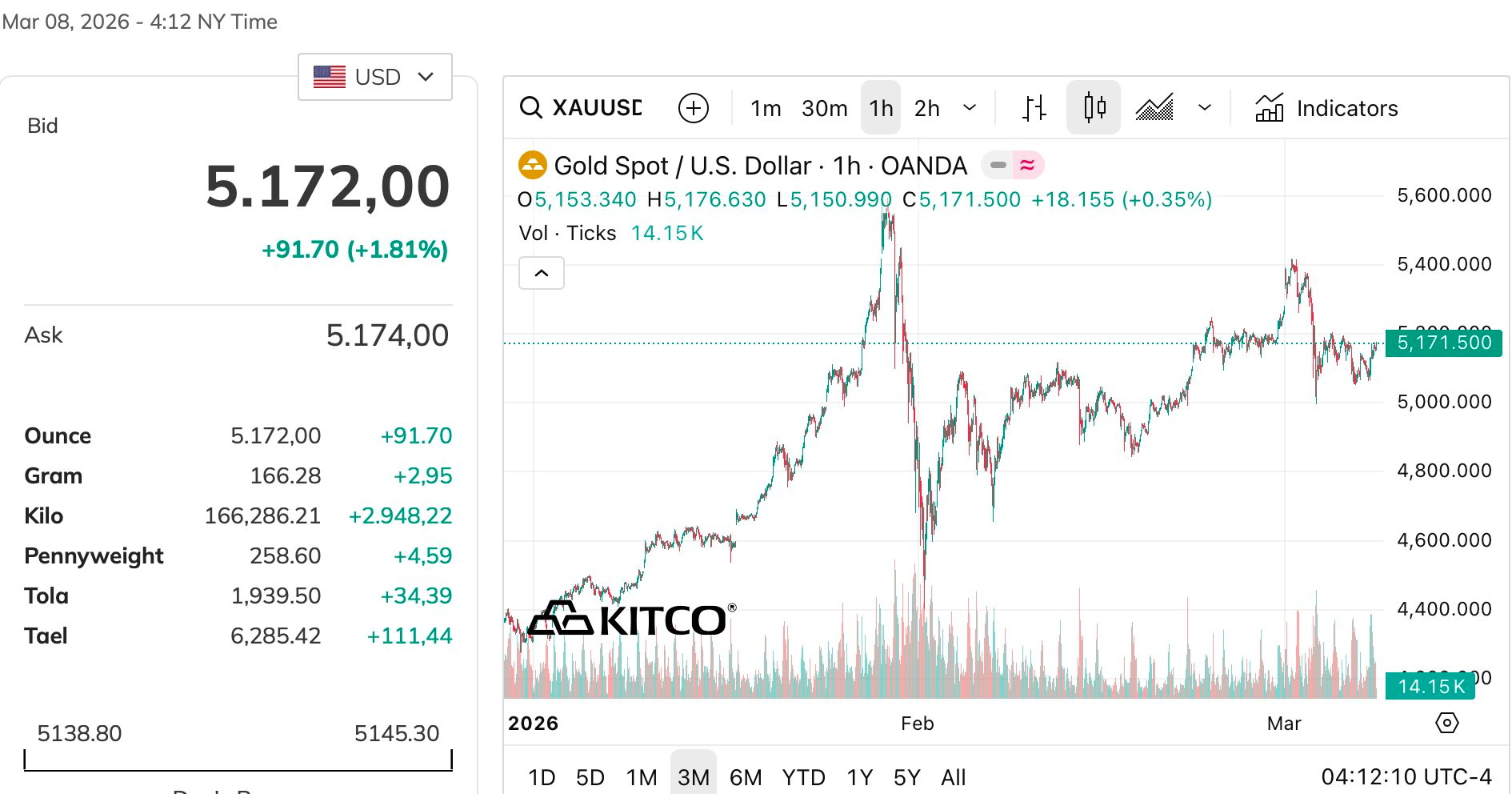The height and width of the screenshot is (794, 1512).
Task: Open the Indicators panel
Action: coord(1327,107)
